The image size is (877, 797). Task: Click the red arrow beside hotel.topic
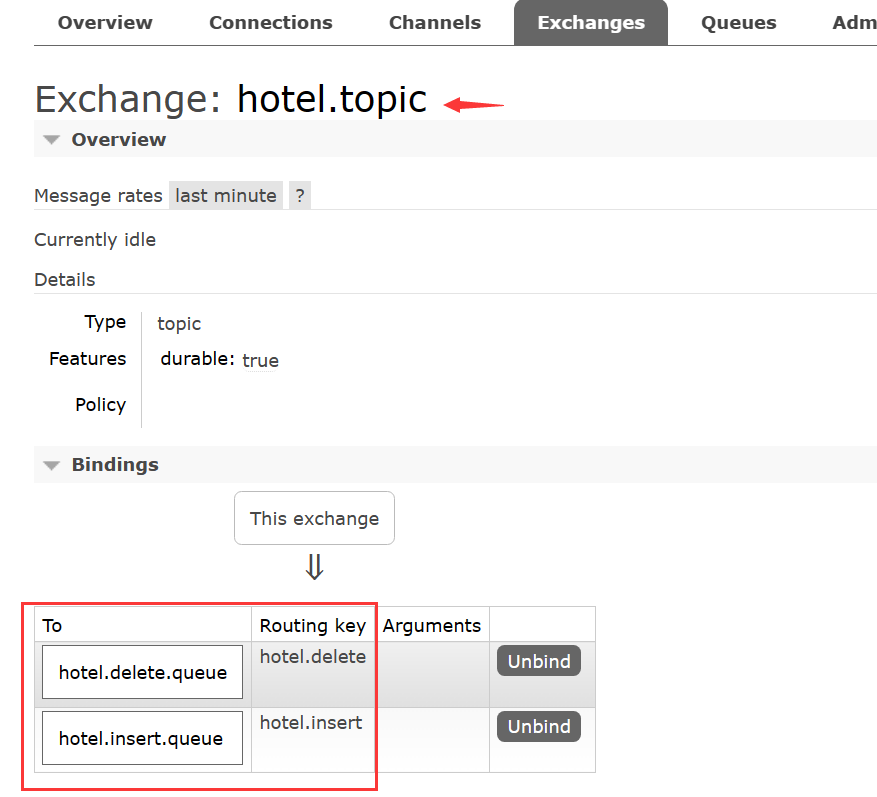pyautogui.click(x=474, y=103)
